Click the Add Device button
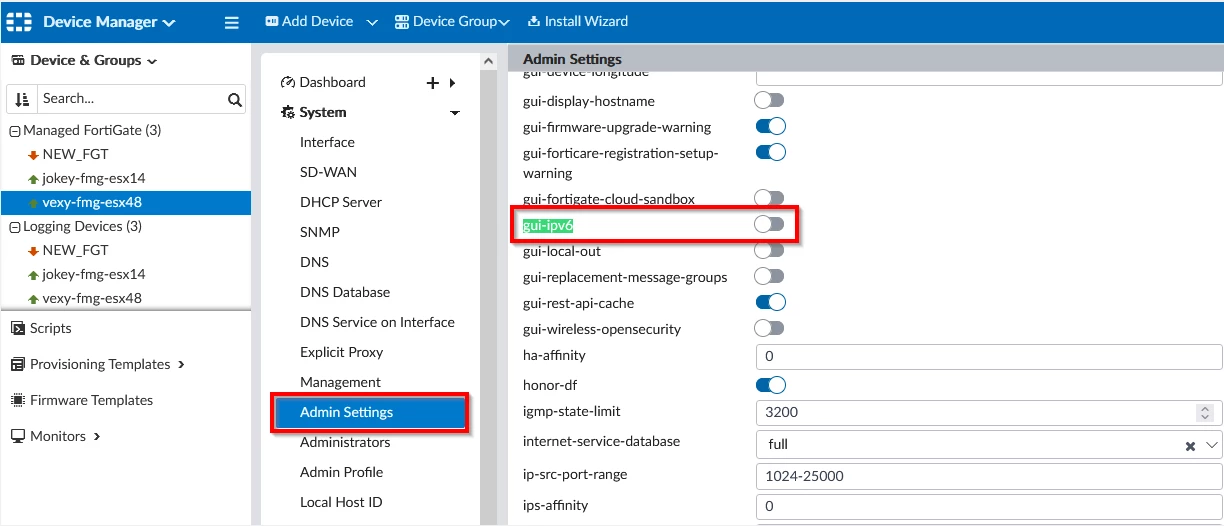 (x=310, y=21)
